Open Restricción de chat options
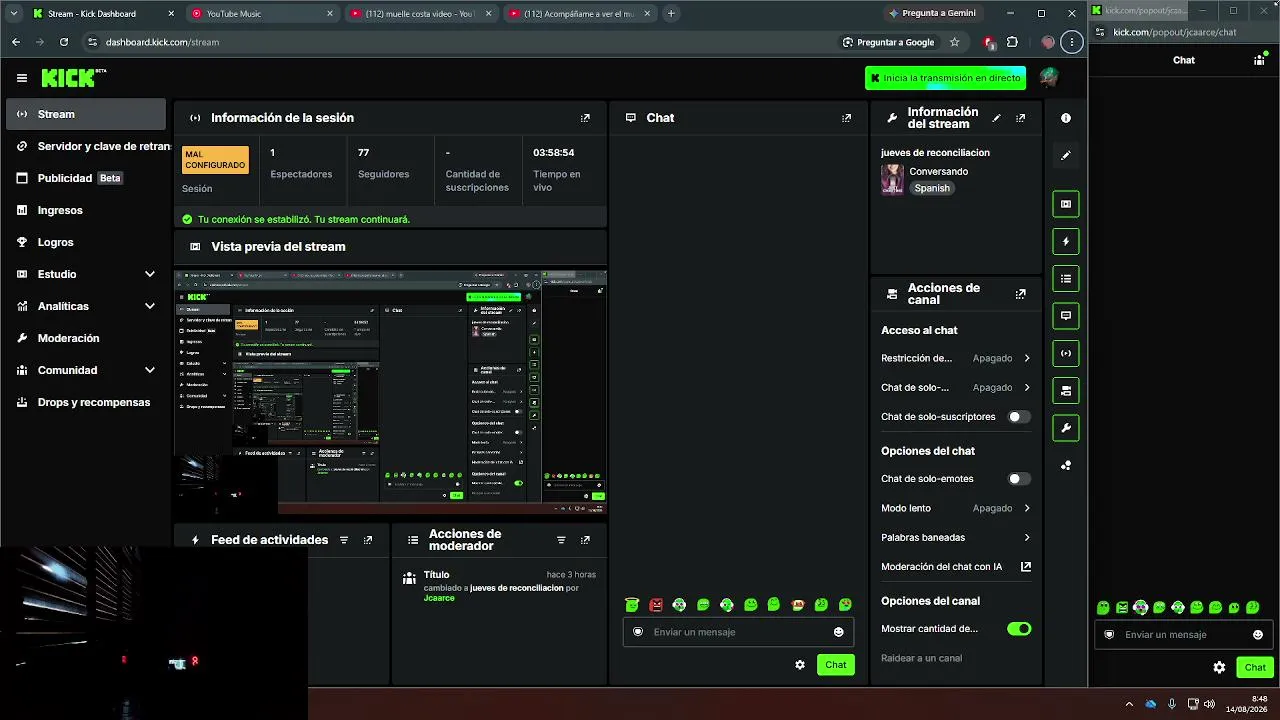This screenshot has height=720, width=1280. (956, 358)
